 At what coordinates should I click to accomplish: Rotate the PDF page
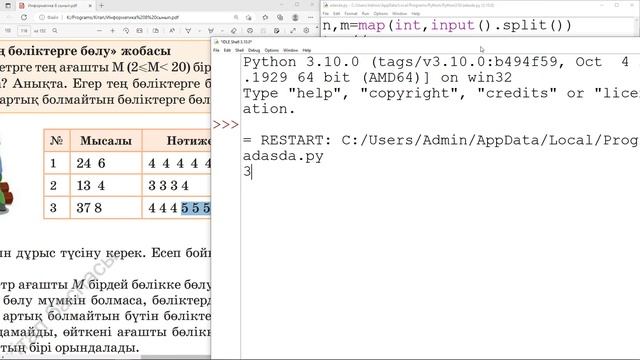[x=126, y=31]
